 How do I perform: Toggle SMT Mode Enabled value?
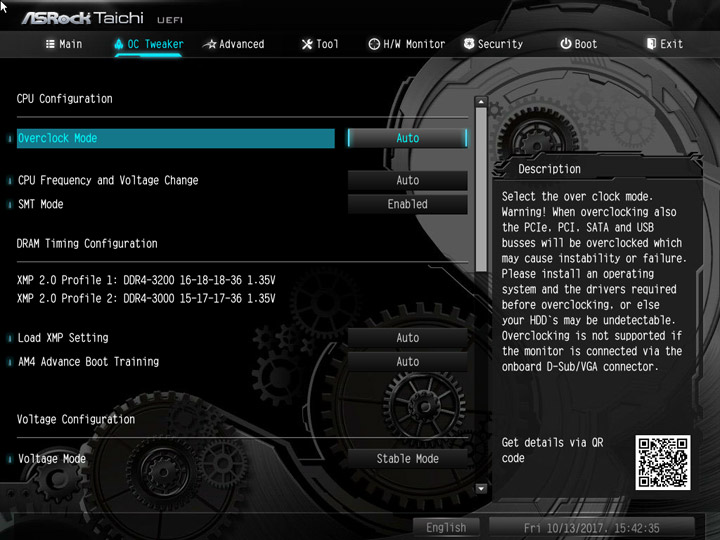click(407, 204)
